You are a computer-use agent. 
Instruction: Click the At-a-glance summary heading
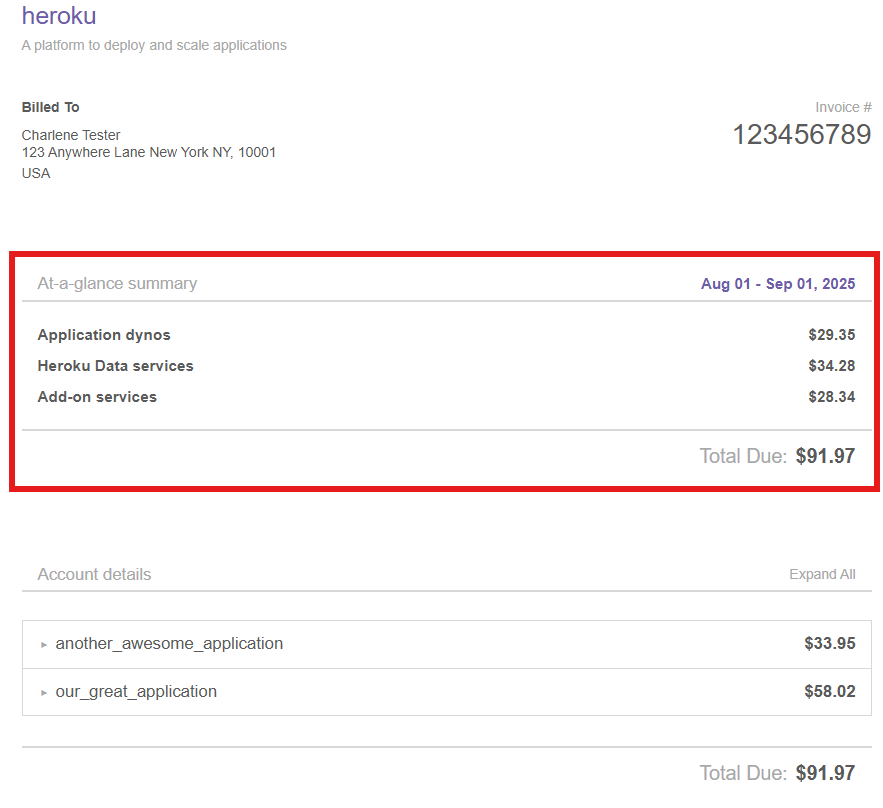[x=117, y=284]
